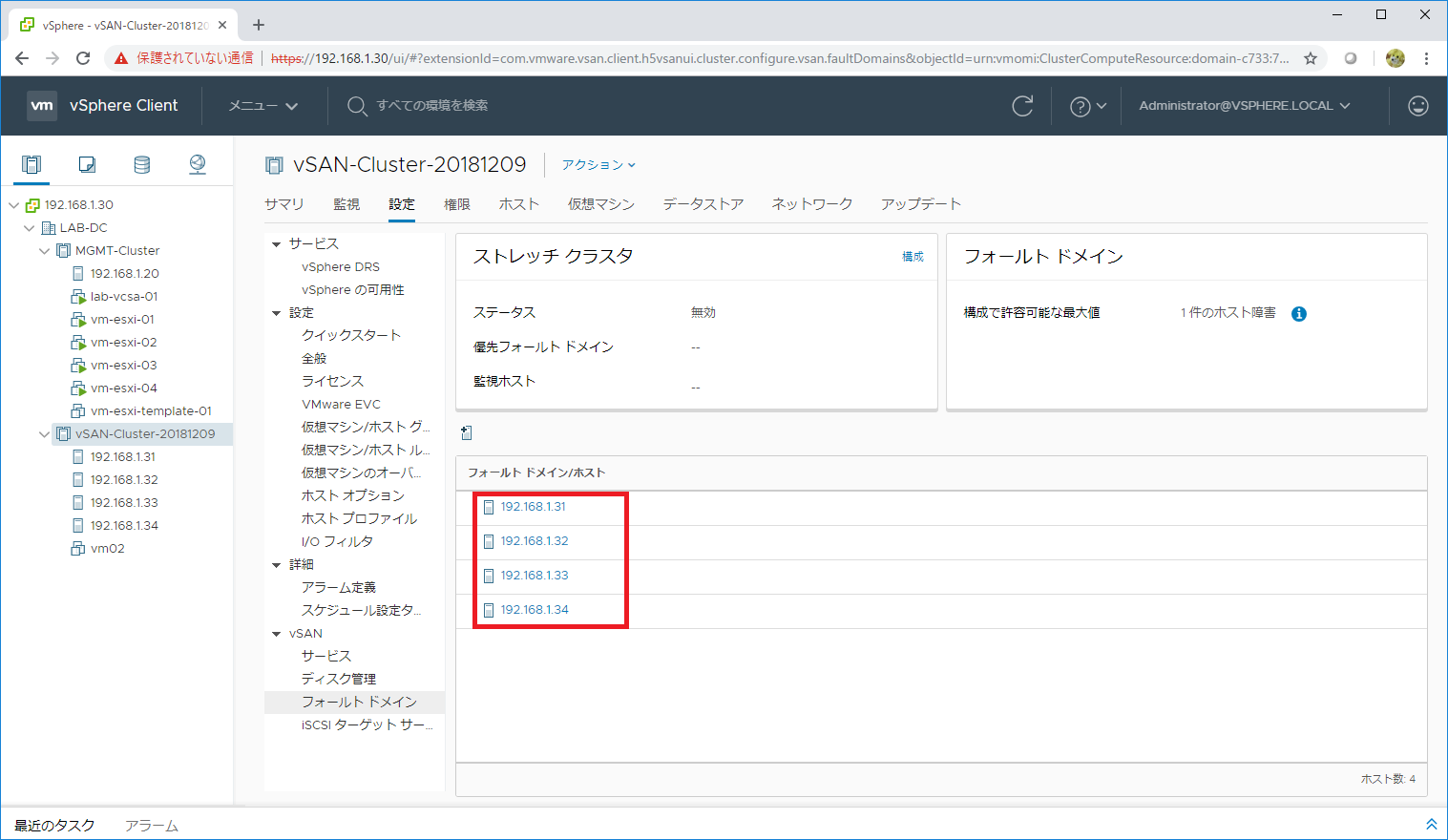Focus the すべての環境を検索 search field
The height and width of the screenshot is (840, 1448).
[432, 106]
